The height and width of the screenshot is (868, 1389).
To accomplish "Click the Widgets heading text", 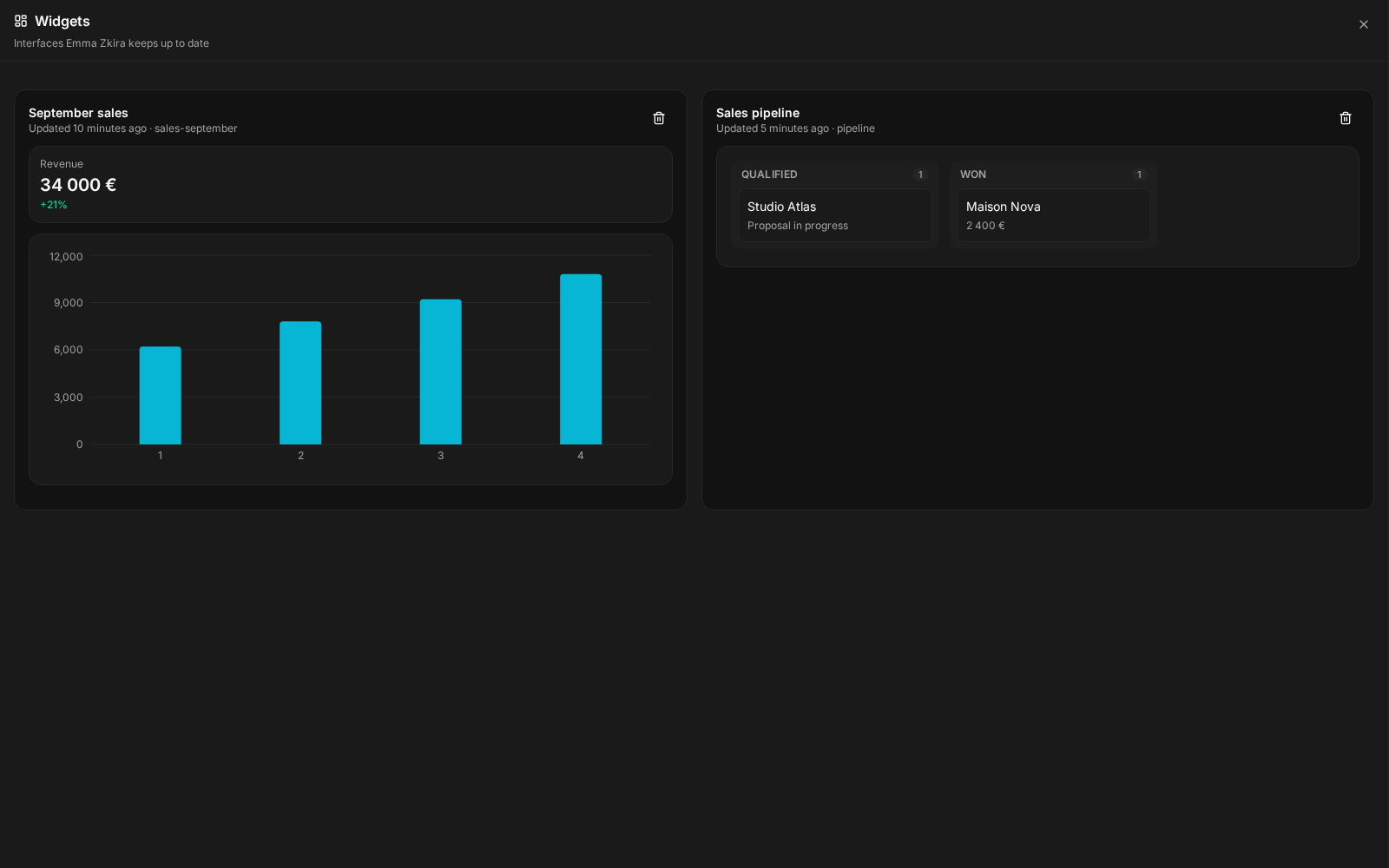I will pyautogui.click(x=63, y=21).
